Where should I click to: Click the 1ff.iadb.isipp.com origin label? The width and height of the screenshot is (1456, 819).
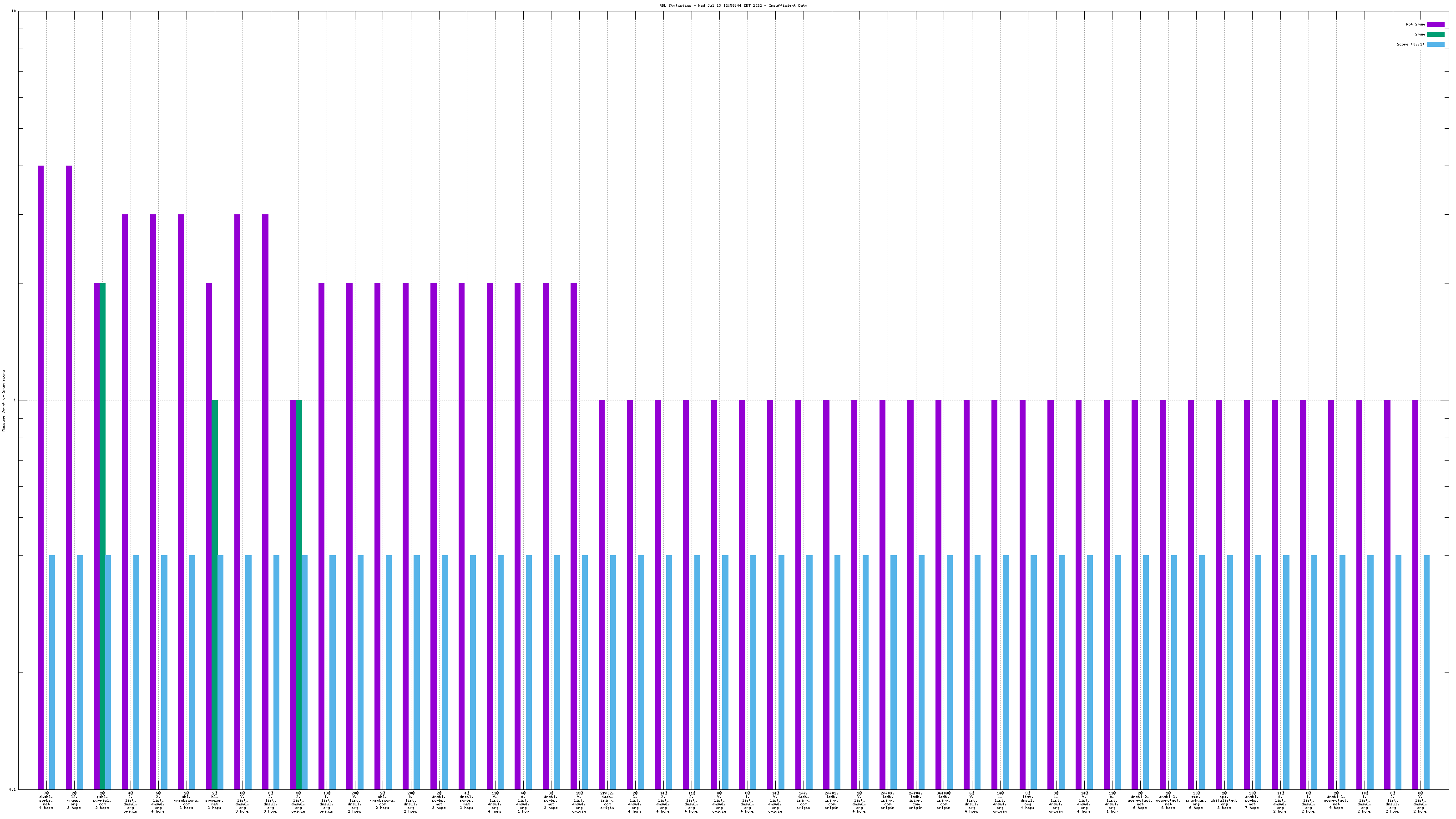[x=803, y=800]
